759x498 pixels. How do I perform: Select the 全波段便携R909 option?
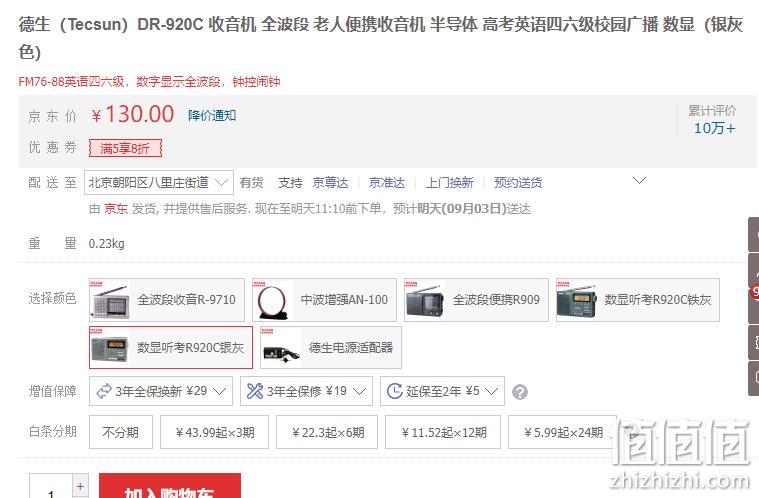476,300
